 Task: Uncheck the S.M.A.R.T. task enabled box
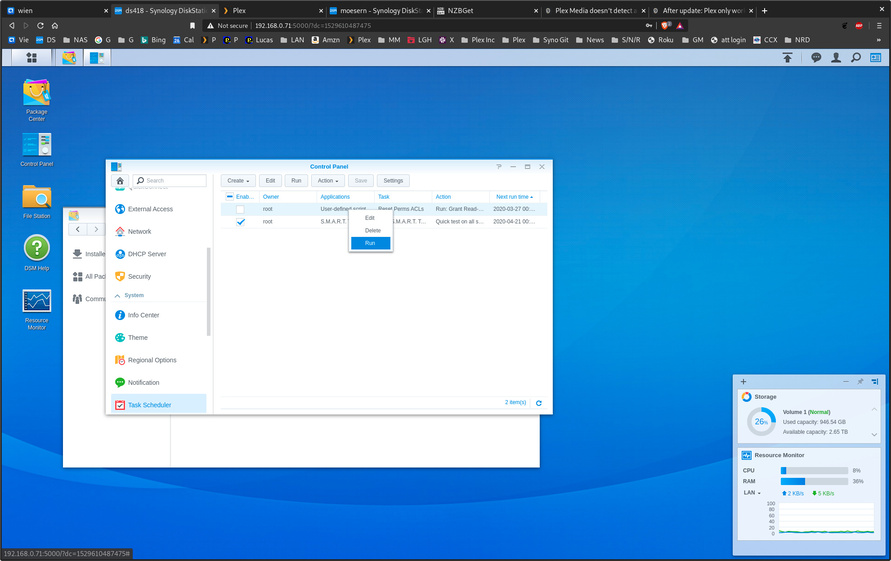[x=240, y=222]
